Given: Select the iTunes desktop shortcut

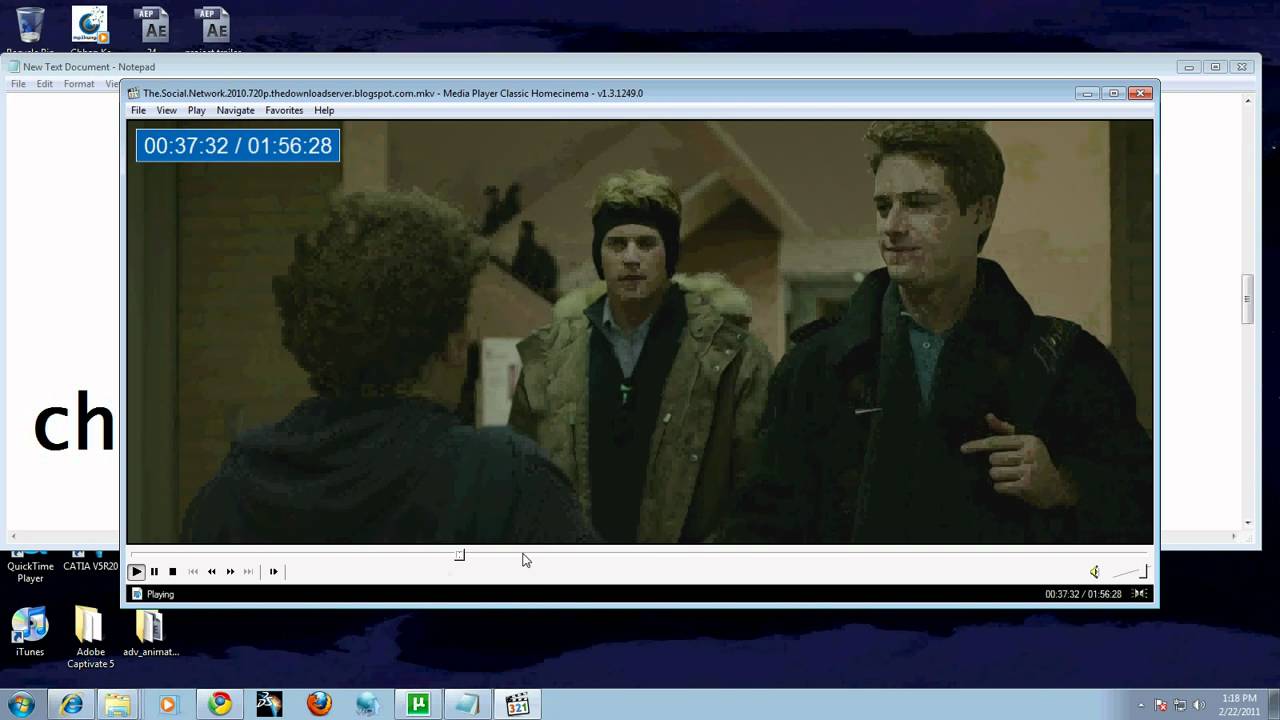Looking at the screenshot, I should pyautogui.click(x=30, y=632).
